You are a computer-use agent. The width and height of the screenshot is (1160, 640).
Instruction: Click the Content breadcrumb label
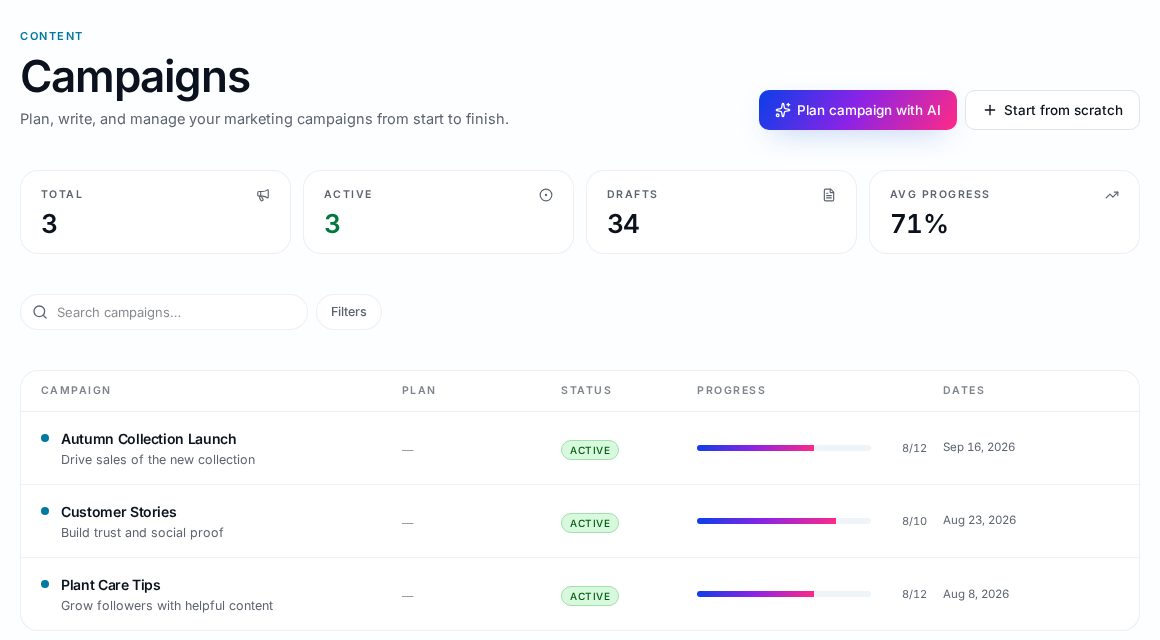(51, 36)
